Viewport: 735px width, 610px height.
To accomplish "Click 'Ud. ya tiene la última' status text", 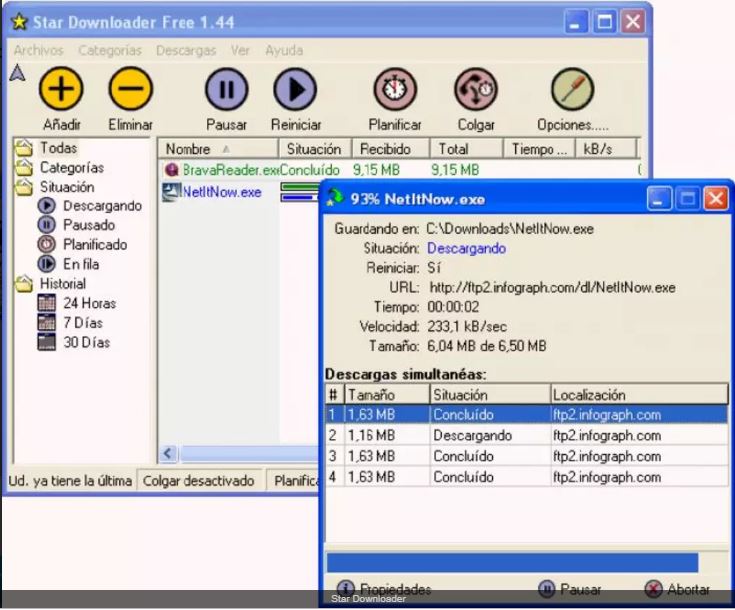I will (70, 481).
